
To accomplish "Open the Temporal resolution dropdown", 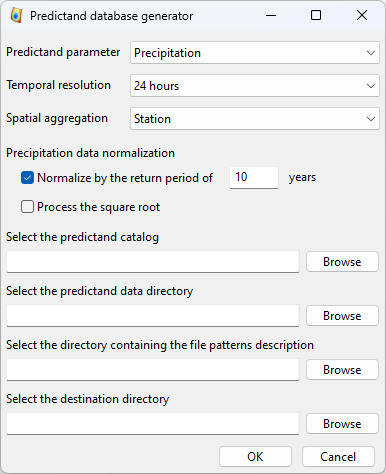I will [255, 86].
